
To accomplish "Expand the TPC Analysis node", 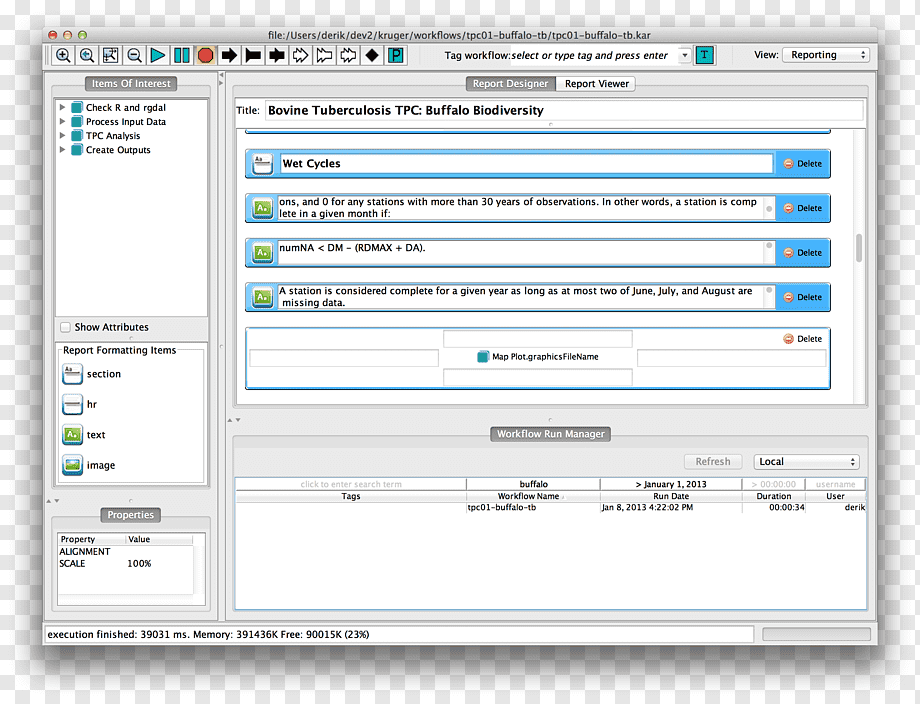I will click(62, 136).
